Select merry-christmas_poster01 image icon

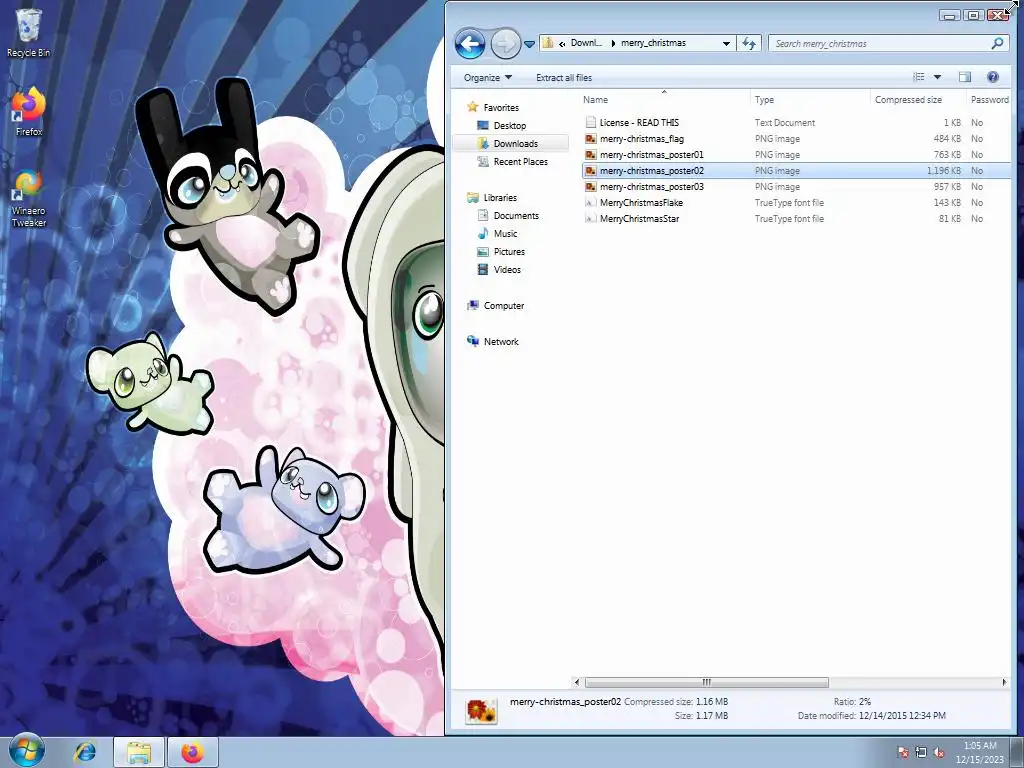click(x=590, y=154)
